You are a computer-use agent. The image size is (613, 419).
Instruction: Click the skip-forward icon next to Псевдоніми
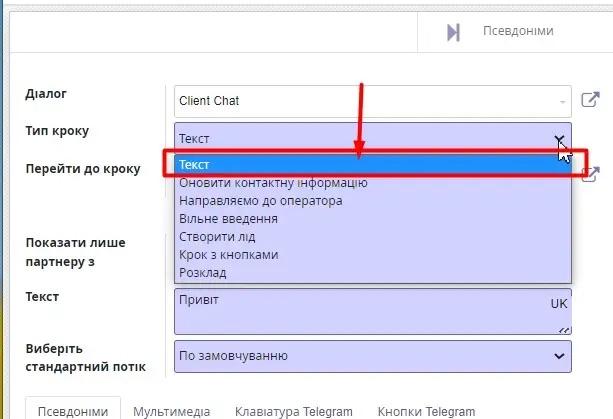pos(453,32)
